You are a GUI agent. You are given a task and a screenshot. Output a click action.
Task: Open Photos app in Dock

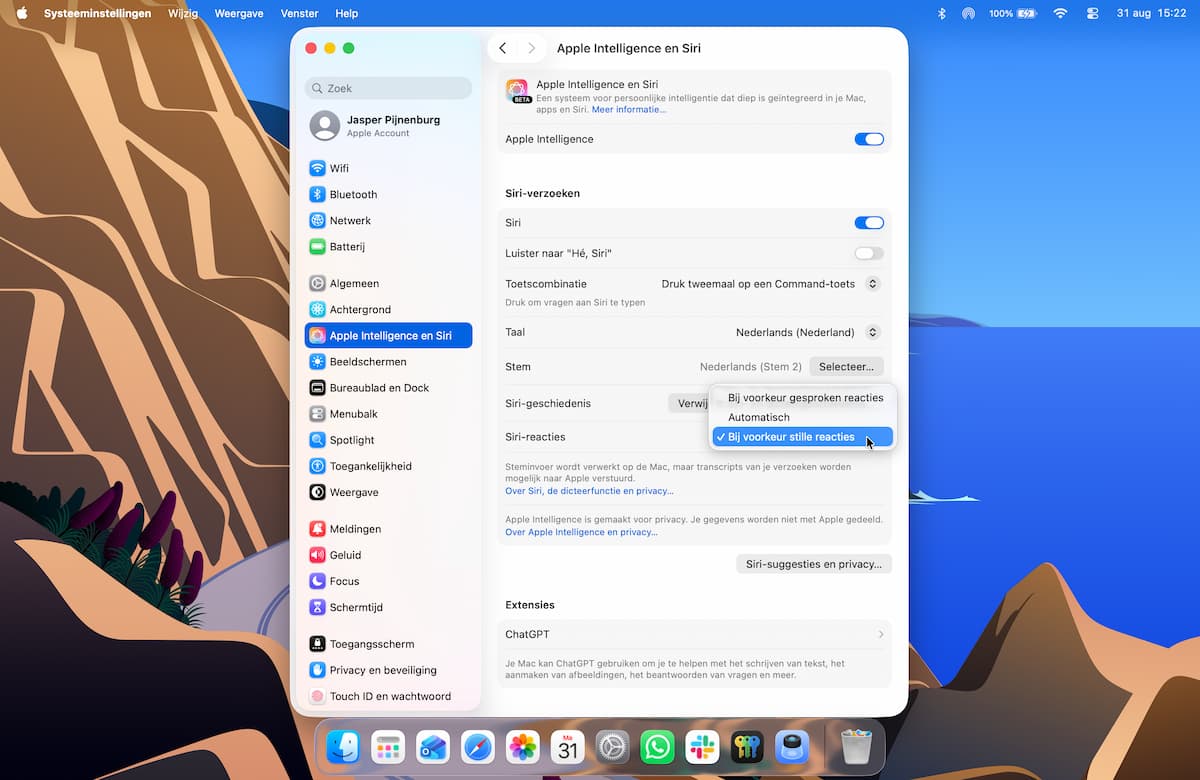coord(523,746)
